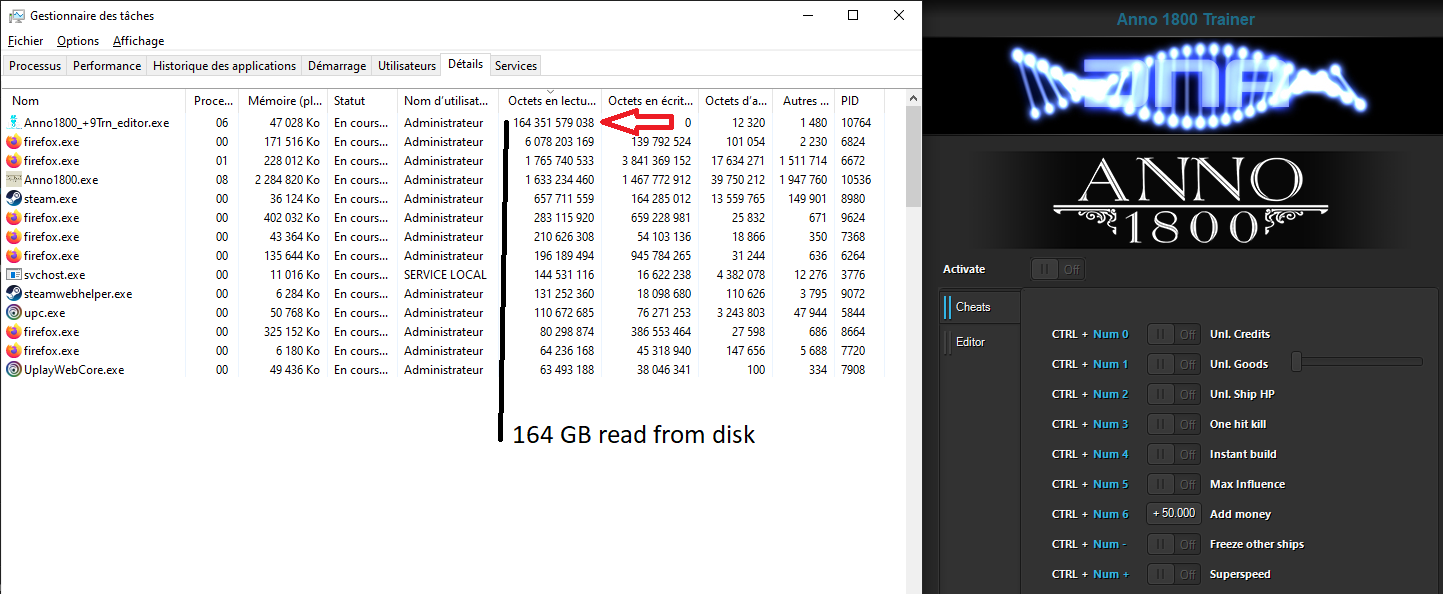Sort by the Octets en lecture column
The height and width of the screenshot is (594, 1443).
click(x=549, y=101)
